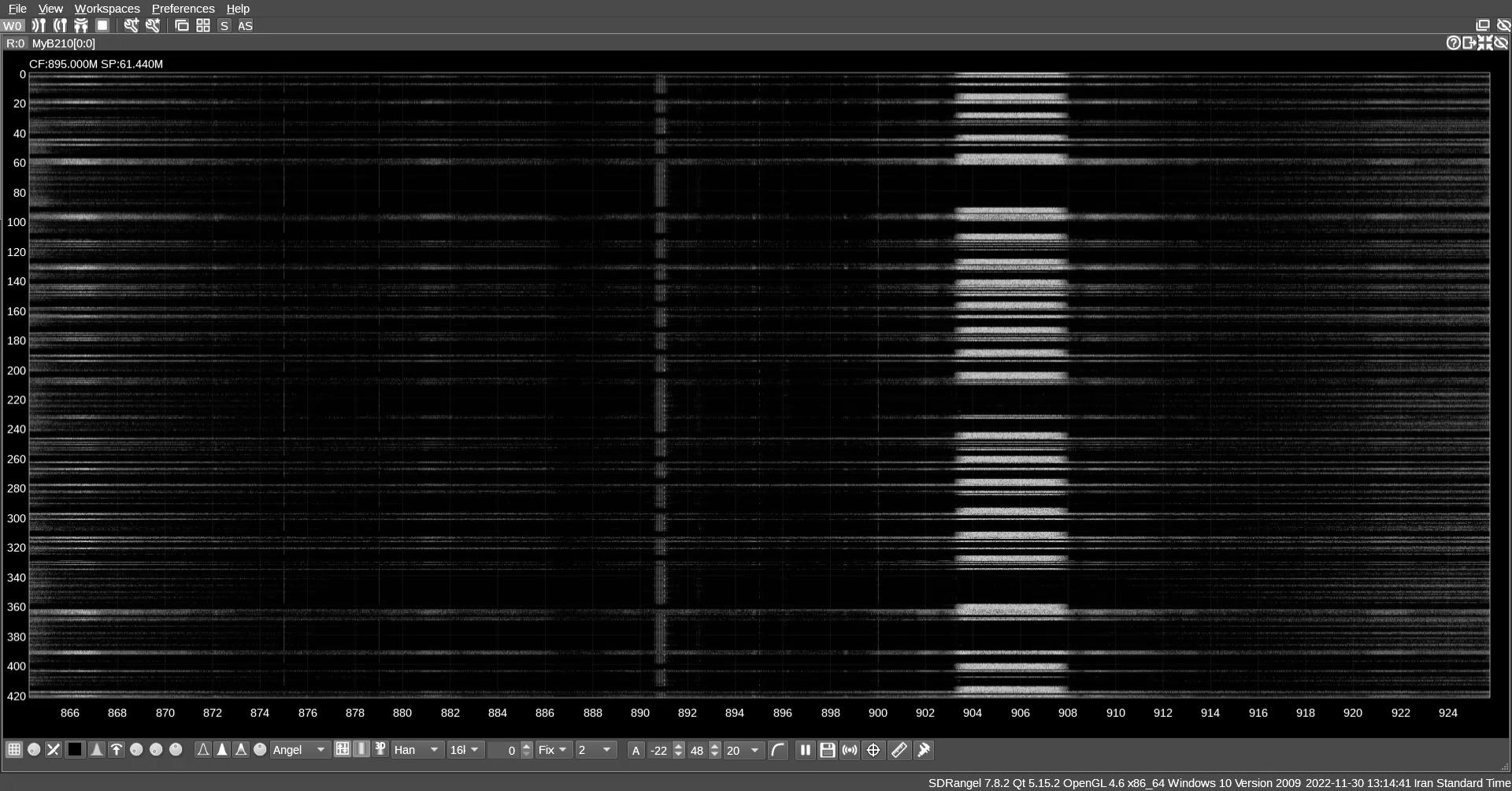Open spectrum measurements ruler icon

coord(899,749)
